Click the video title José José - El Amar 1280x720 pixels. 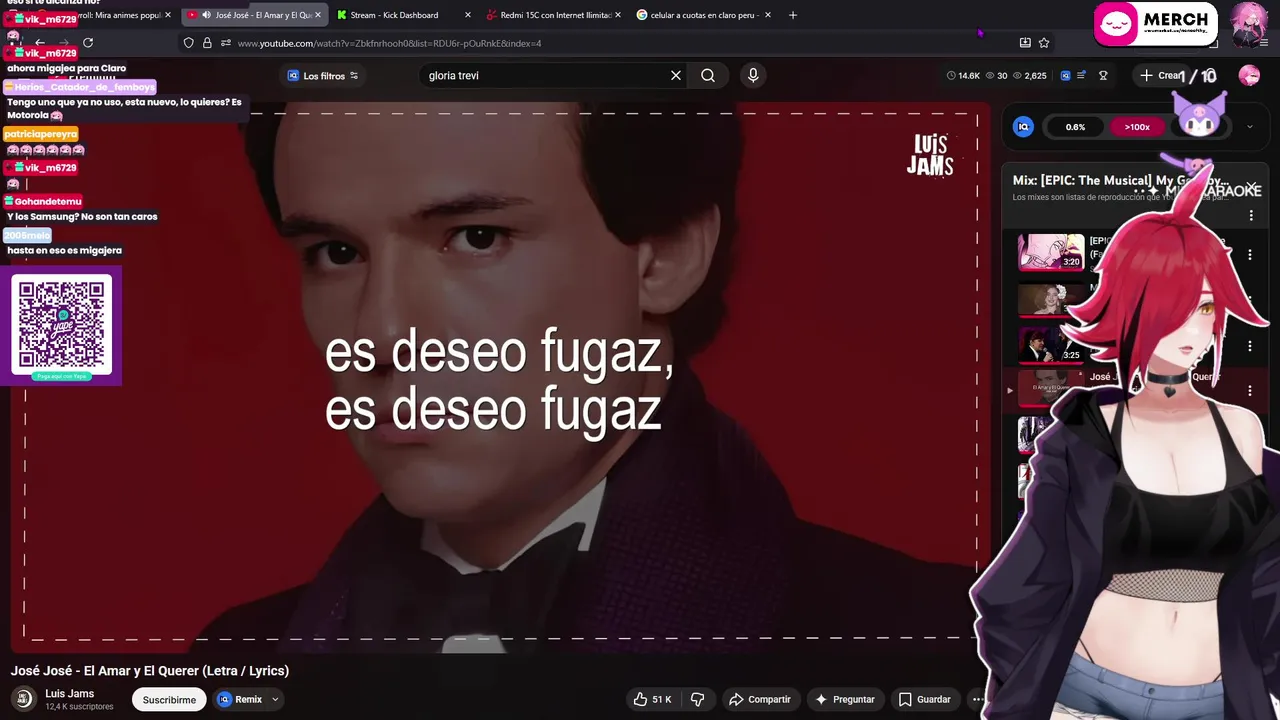pyautogui.click(x=150, y=671)
